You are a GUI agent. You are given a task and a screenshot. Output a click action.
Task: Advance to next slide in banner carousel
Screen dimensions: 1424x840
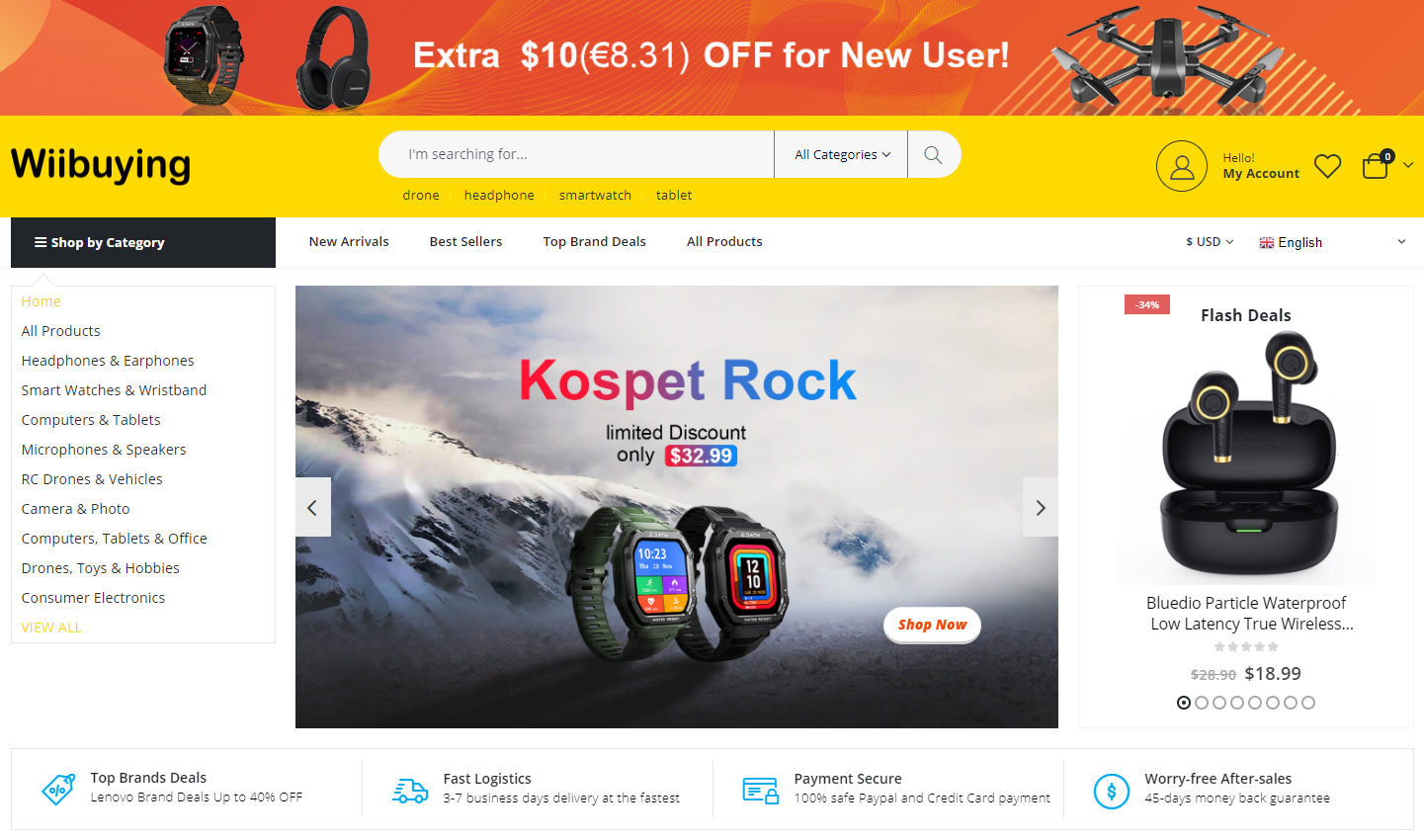[x=1040, y=507]
